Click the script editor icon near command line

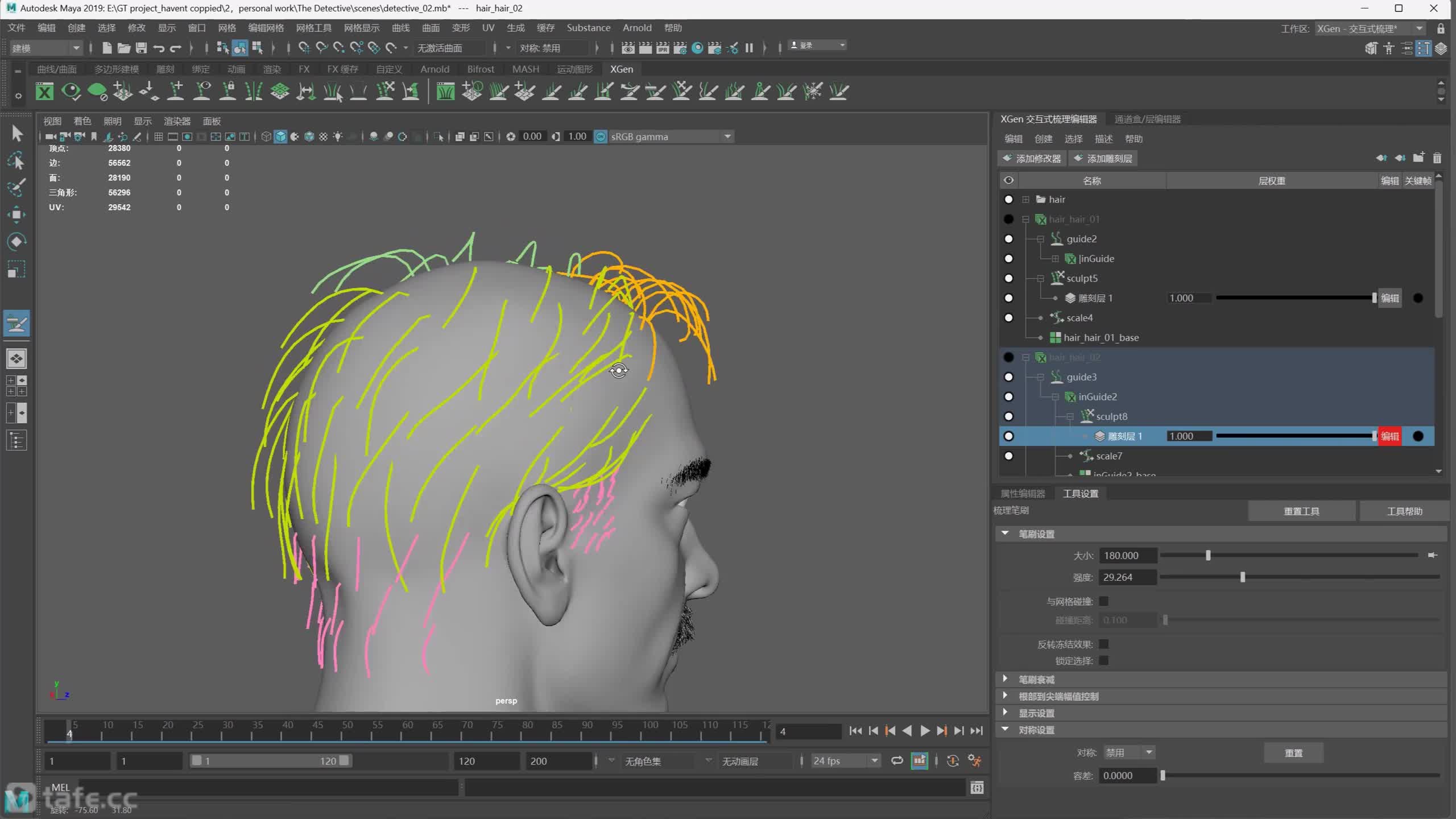977,788
